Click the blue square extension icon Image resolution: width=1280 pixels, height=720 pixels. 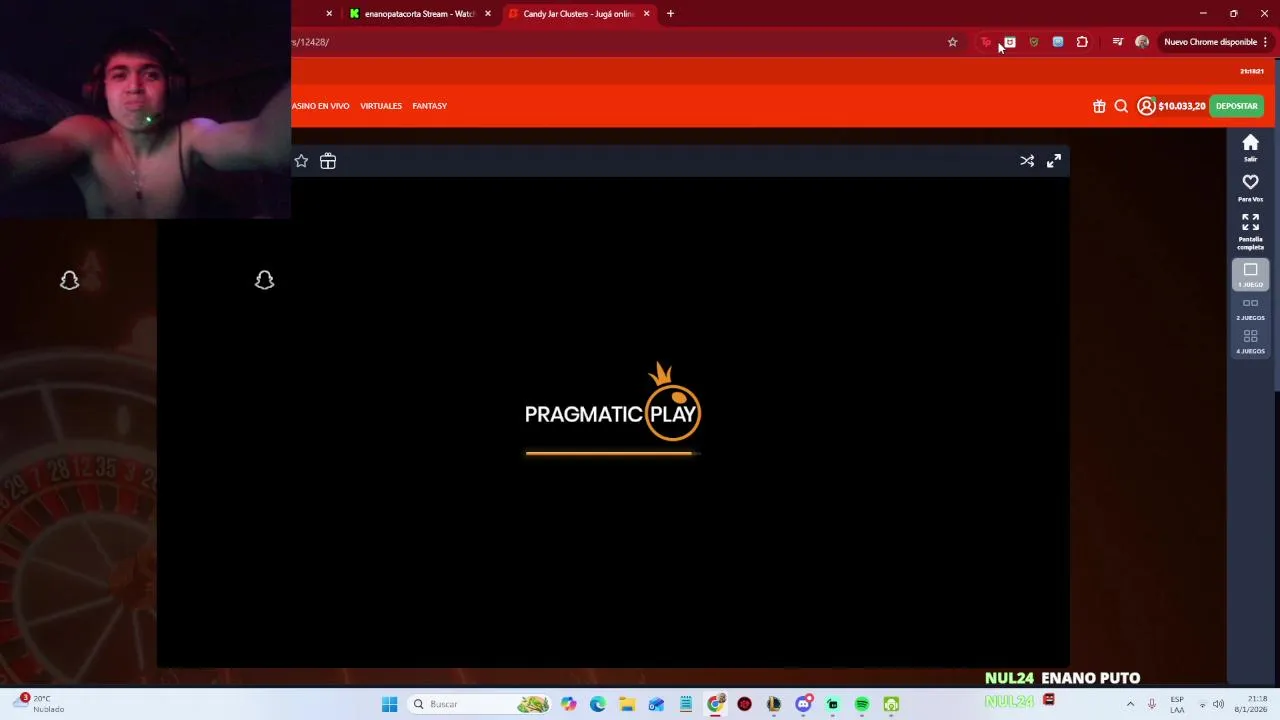1058,42
